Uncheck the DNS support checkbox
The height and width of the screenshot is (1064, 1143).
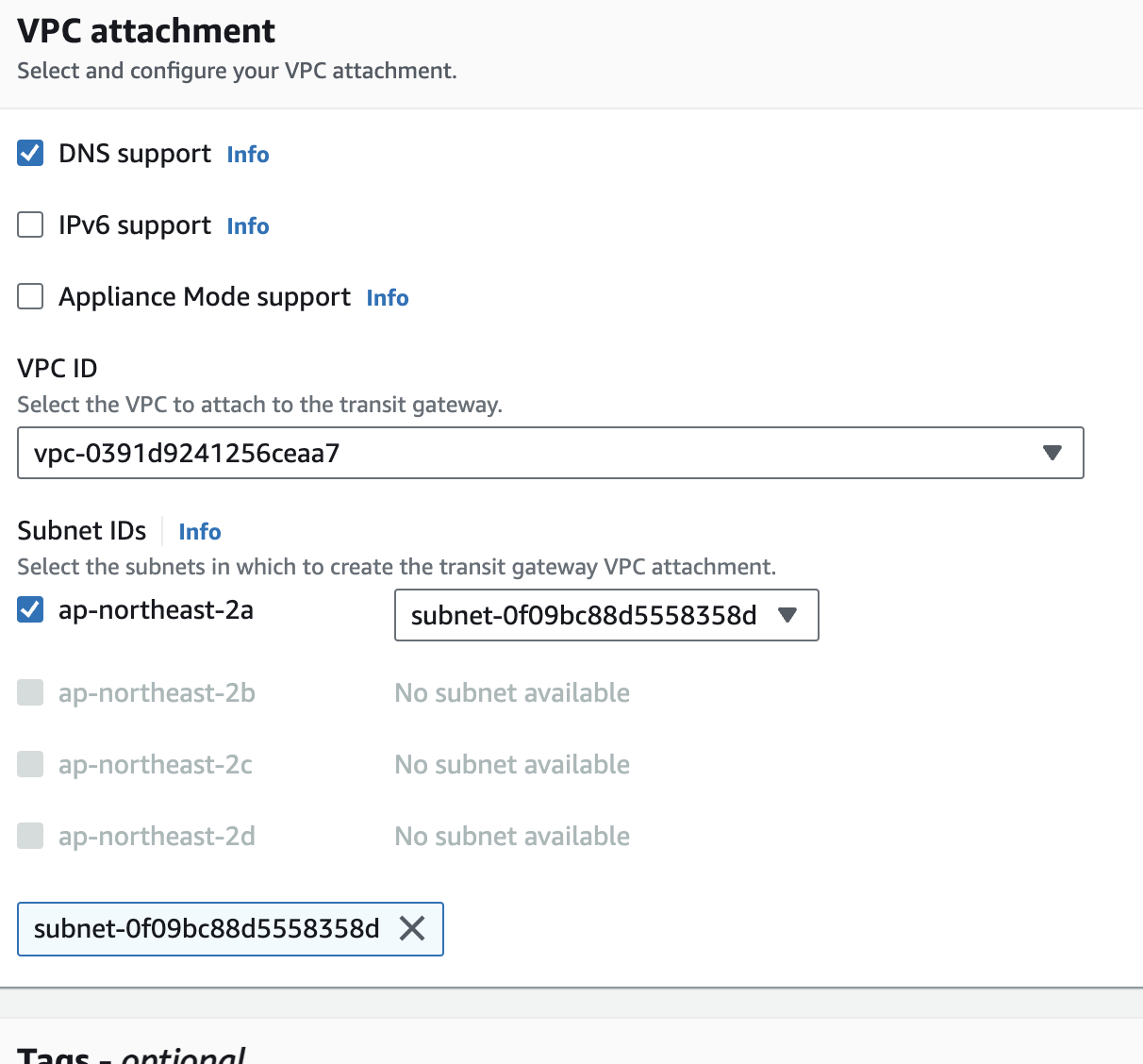click(30, 153)
